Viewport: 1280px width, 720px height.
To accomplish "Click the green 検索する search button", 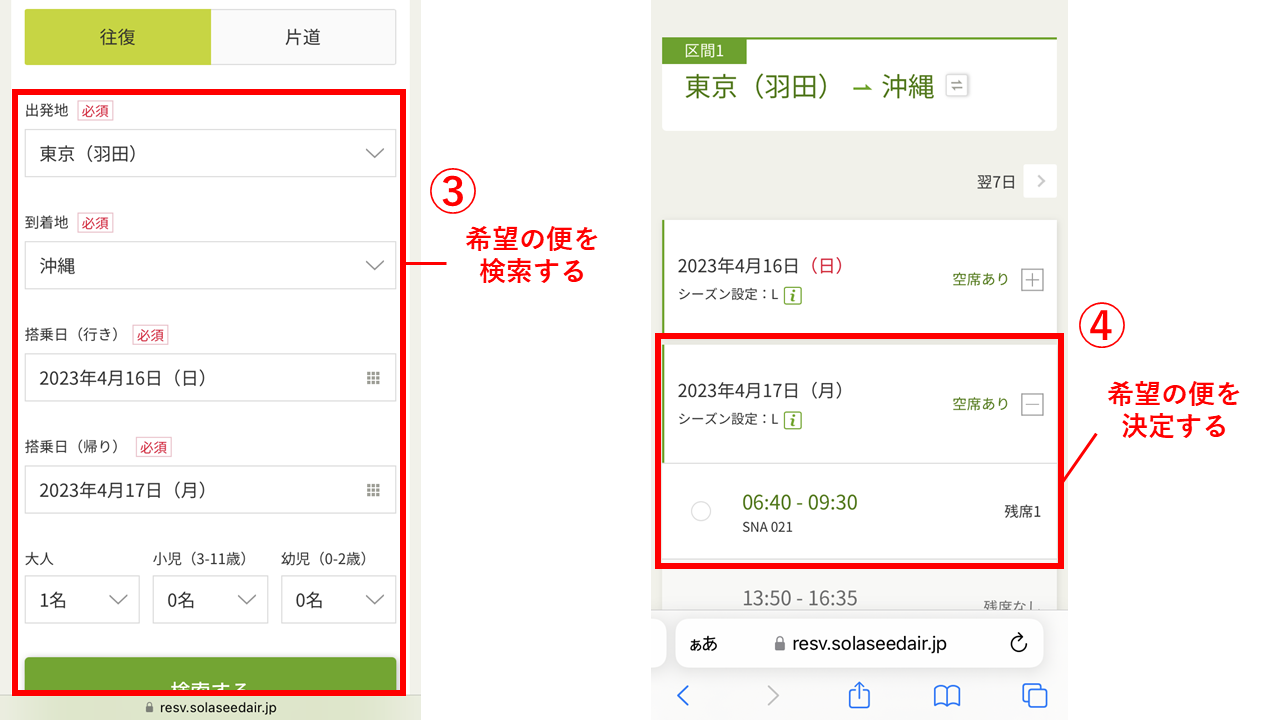I will click(210, 675).
